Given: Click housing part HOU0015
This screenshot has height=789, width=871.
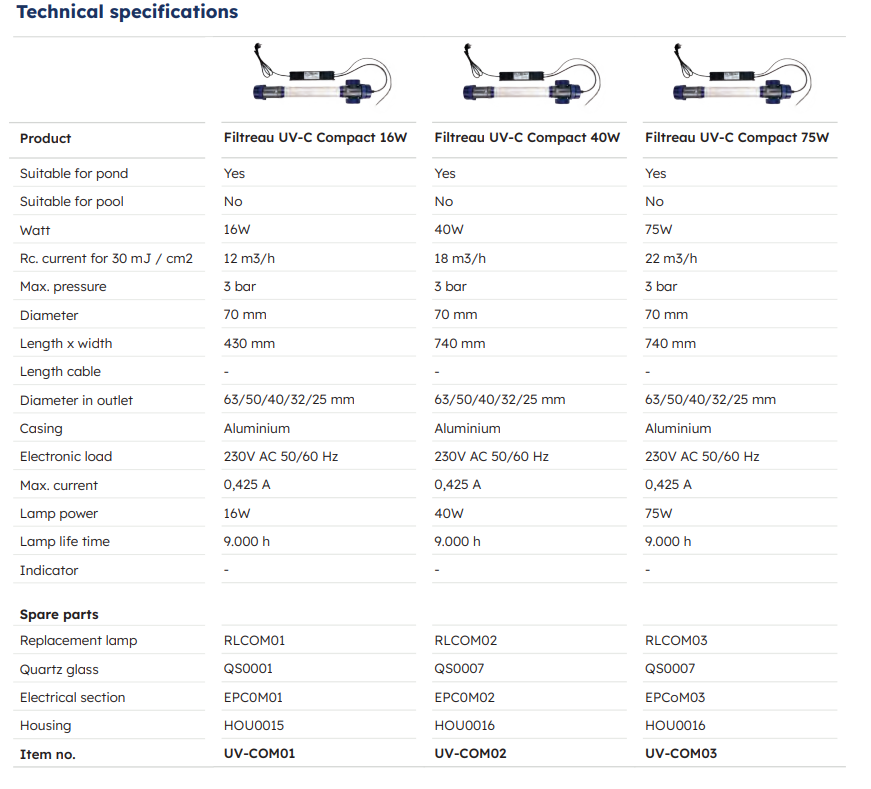Looking at the screenshot, I should pos(254,726).
